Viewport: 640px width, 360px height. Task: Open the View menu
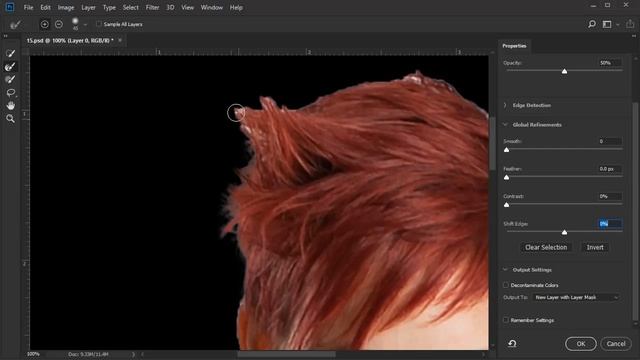coord(187,7)
